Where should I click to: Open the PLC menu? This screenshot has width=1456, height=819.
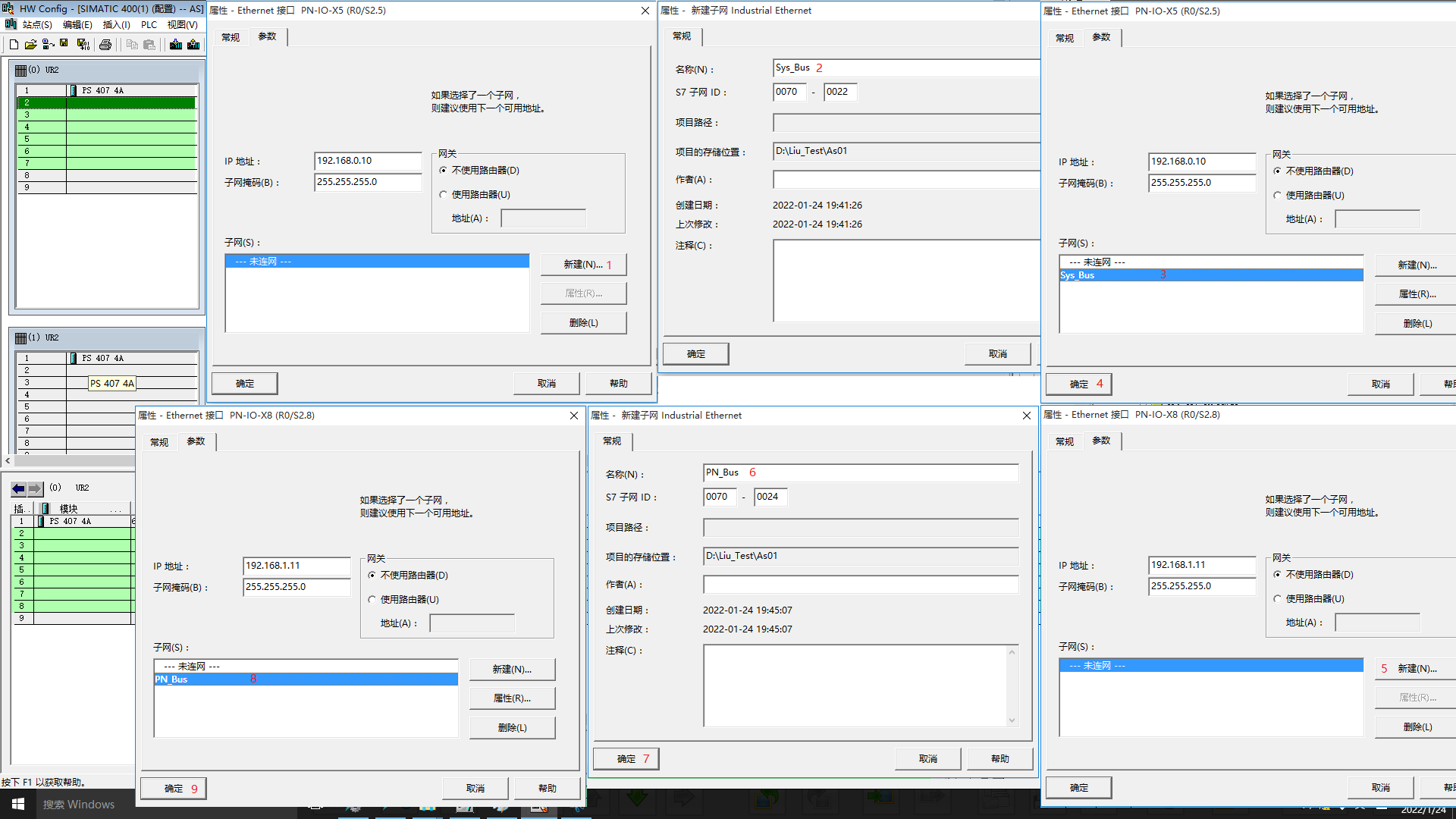click(x=149, y=25)
